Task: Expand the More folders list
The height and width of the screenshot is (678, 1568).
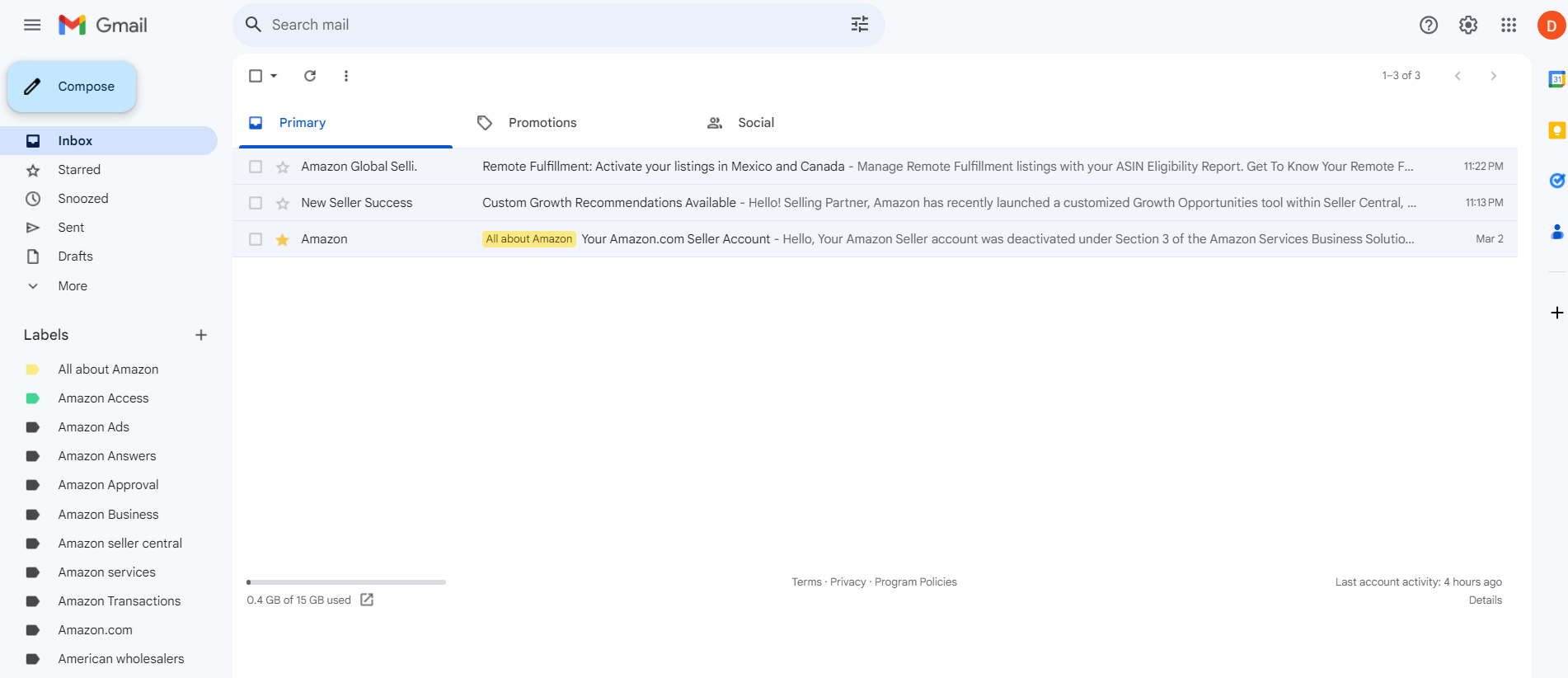Action: [x=73, y=285]
